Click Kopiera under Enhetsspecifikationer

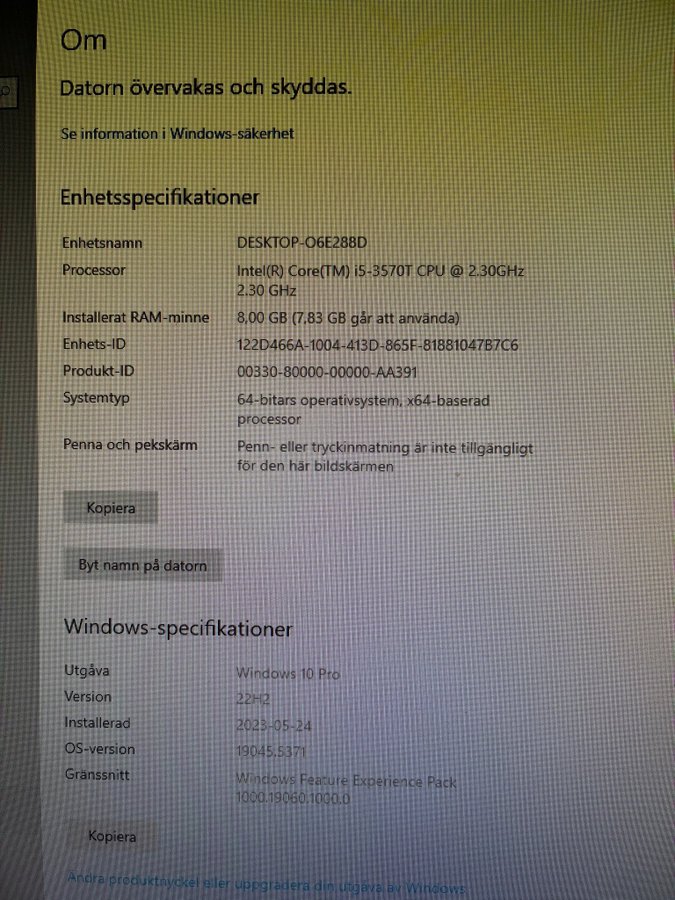(x=111, y=508)
